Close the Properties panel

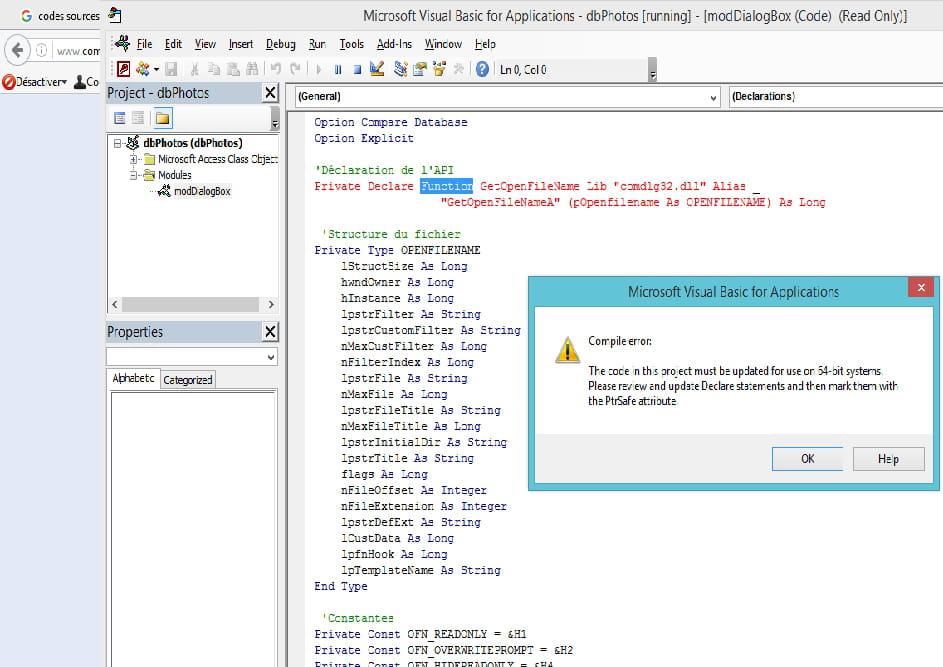pyautogui.click(x=271, y=331)
